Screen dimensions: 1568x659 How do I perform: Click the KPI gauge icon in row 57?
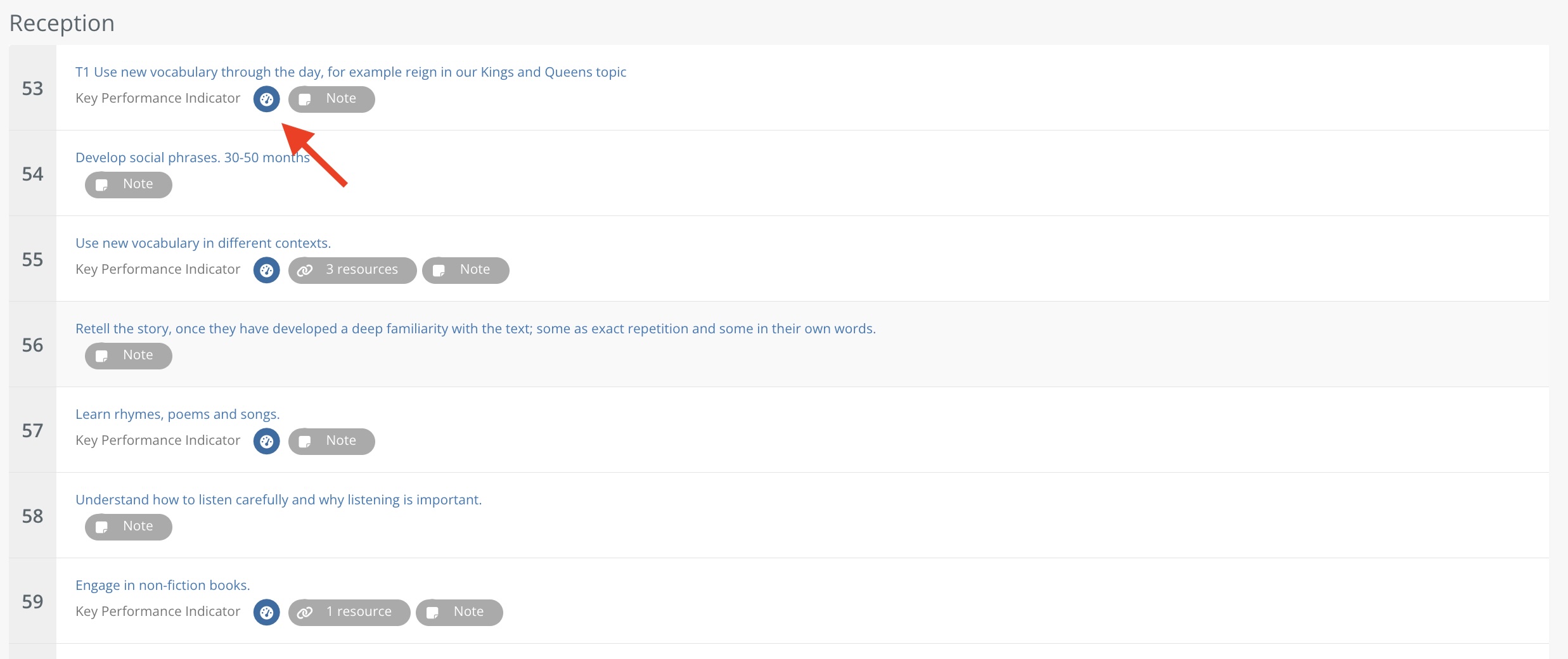coord(266,441)
